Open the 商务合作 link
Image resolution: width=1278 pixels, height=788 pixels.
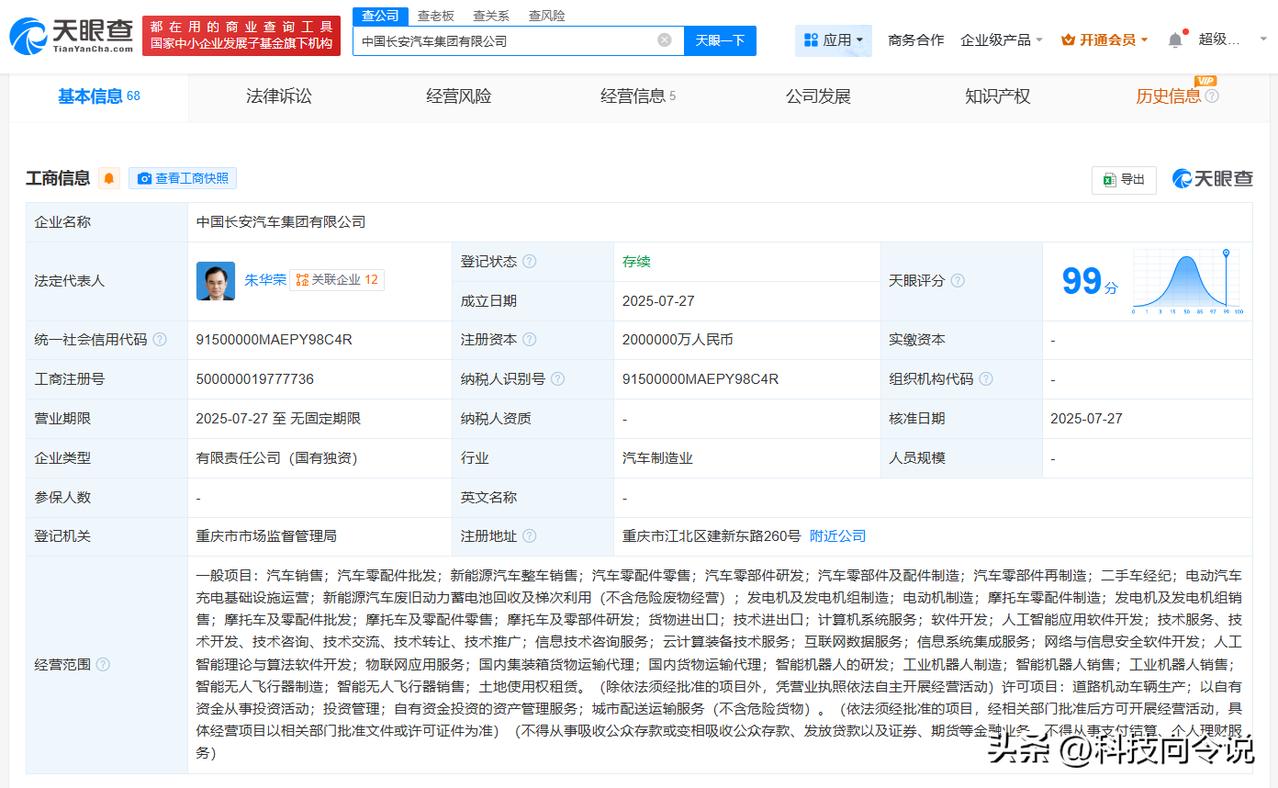tap(916, 40)
